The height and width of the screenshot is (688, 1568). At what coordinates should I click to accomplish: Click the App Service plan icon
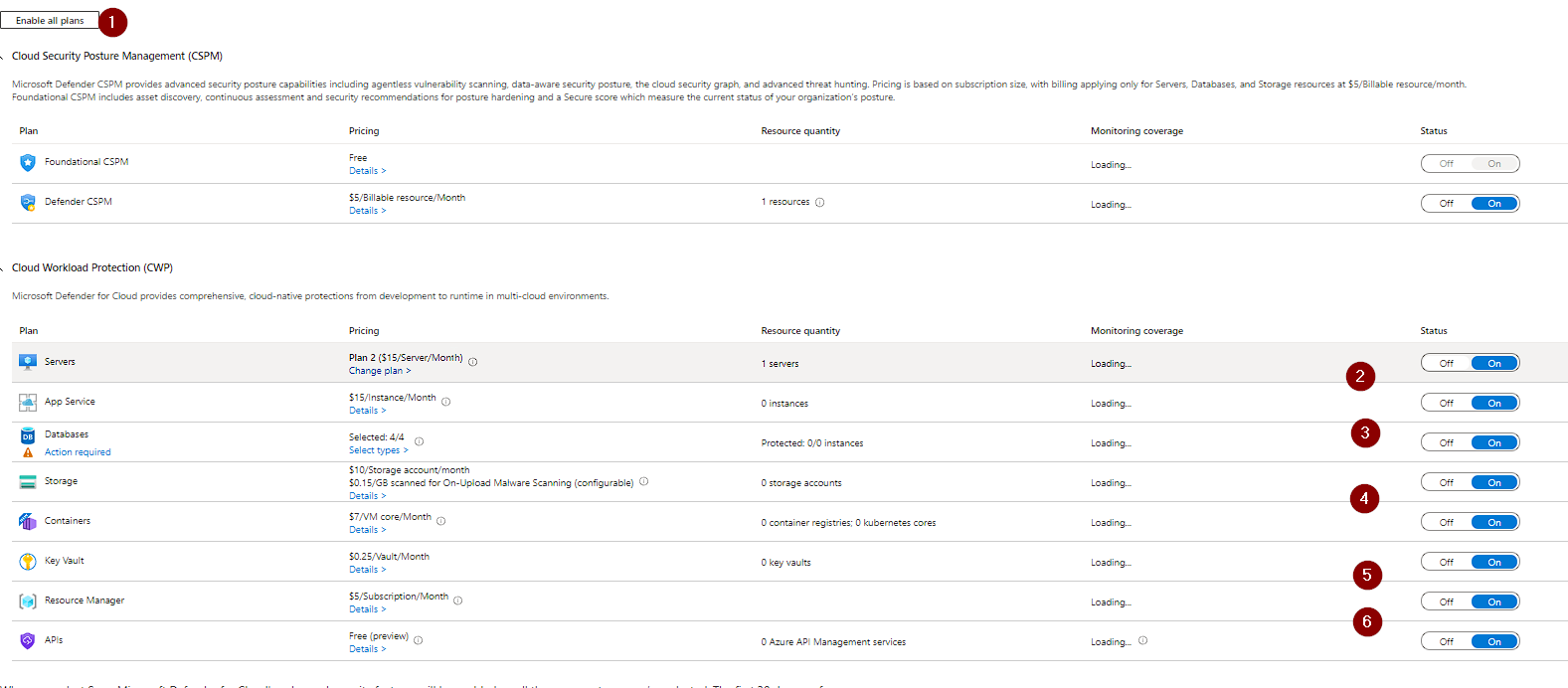pos(28,402)
